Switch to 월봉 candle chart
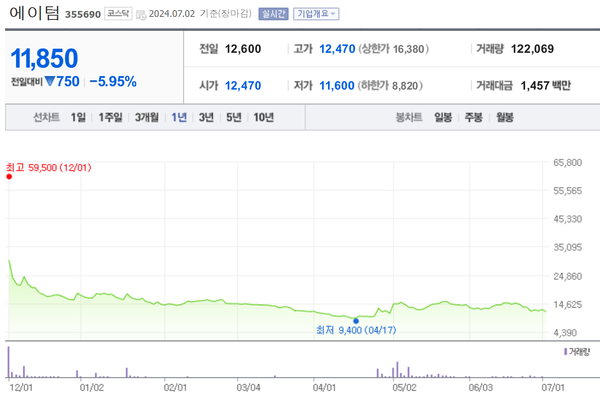Screen dimensions: 600x396 click(x=505, y=117)
